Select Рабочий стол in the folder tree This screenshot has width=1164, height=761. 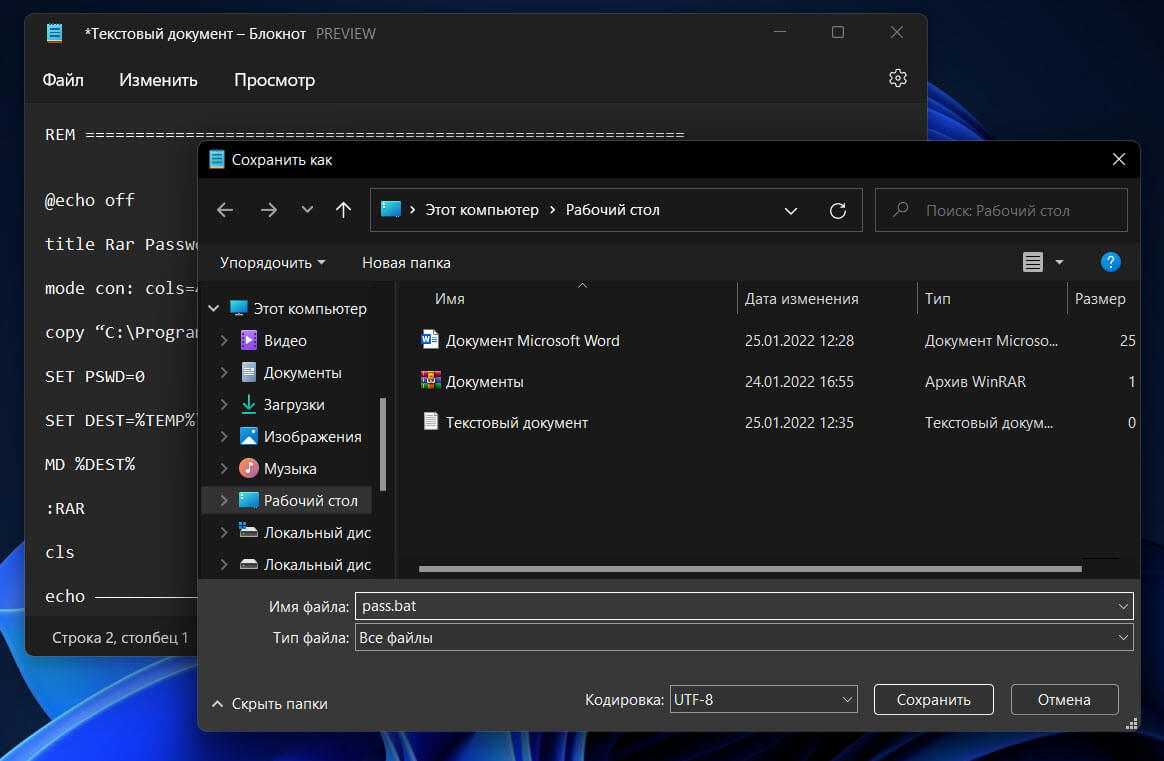click(310, 500)
